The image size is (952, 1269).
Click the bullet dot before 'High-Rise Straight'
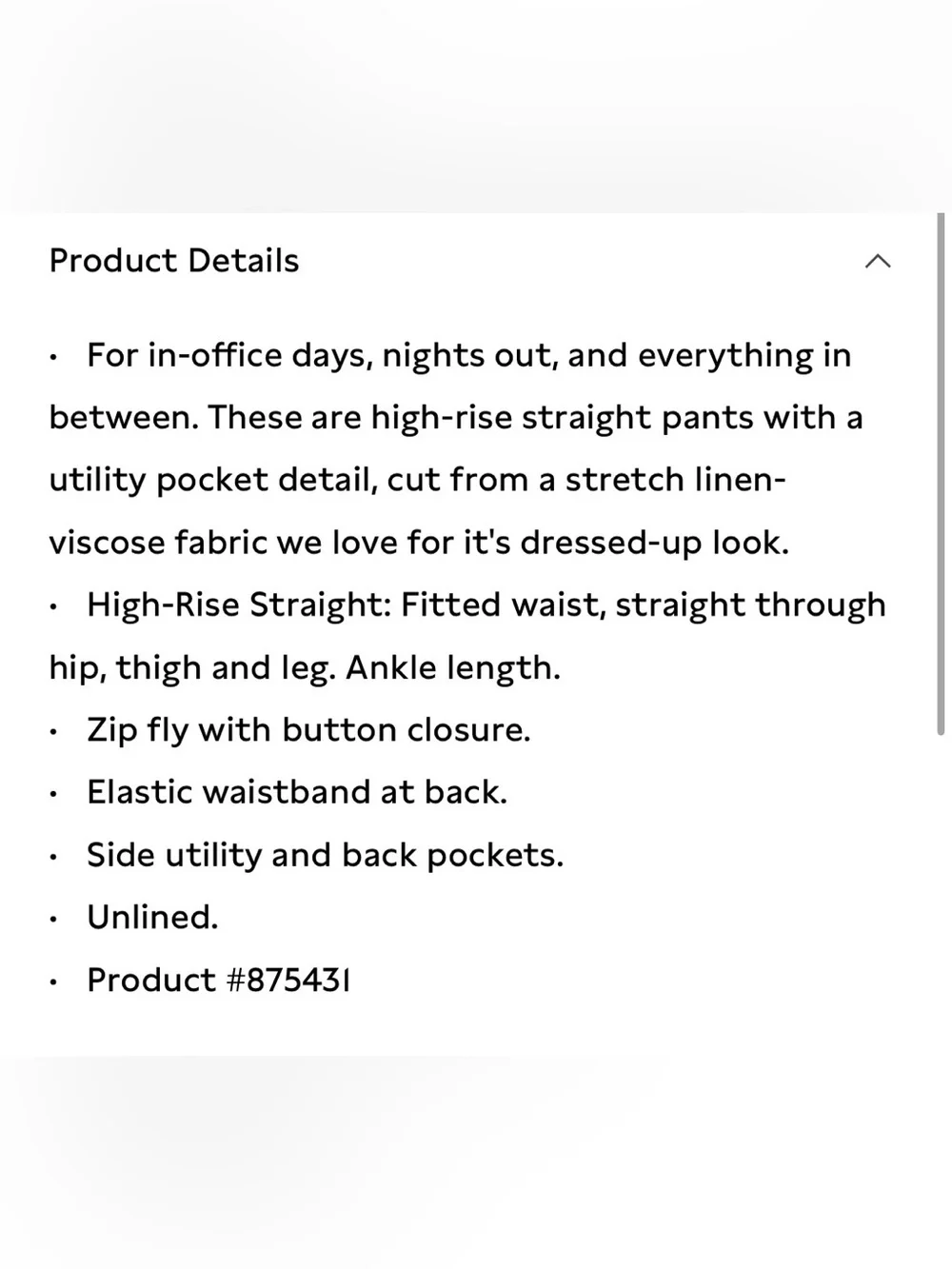pyautogui.click(x=55, y=608)
